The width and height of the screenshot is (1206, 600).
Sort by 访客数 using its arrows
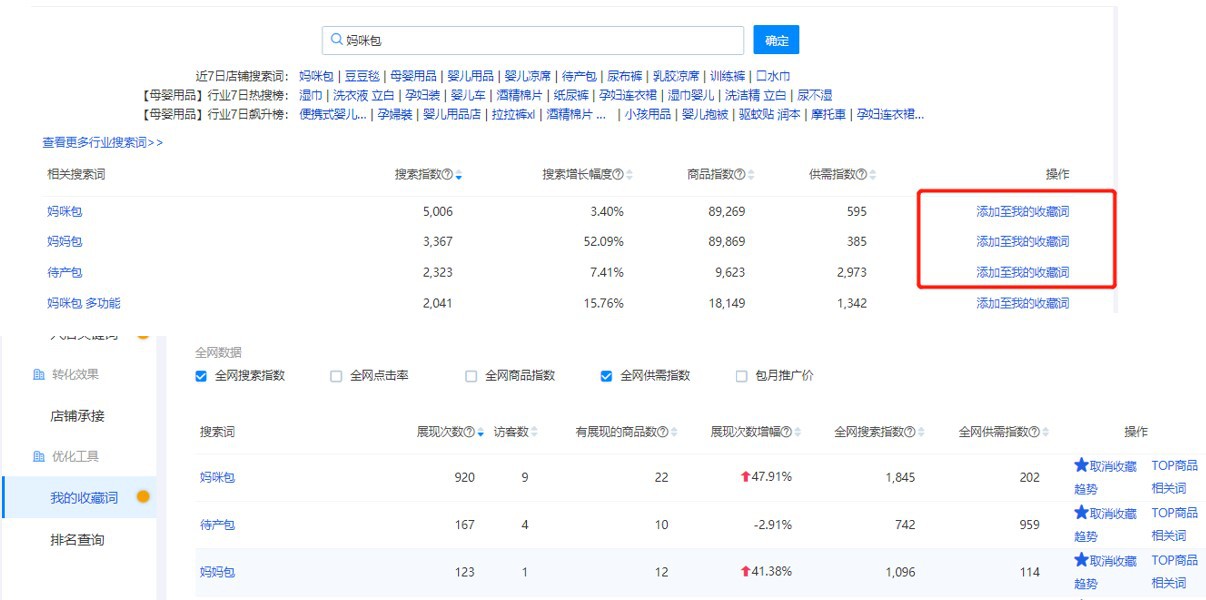point(534,432)
